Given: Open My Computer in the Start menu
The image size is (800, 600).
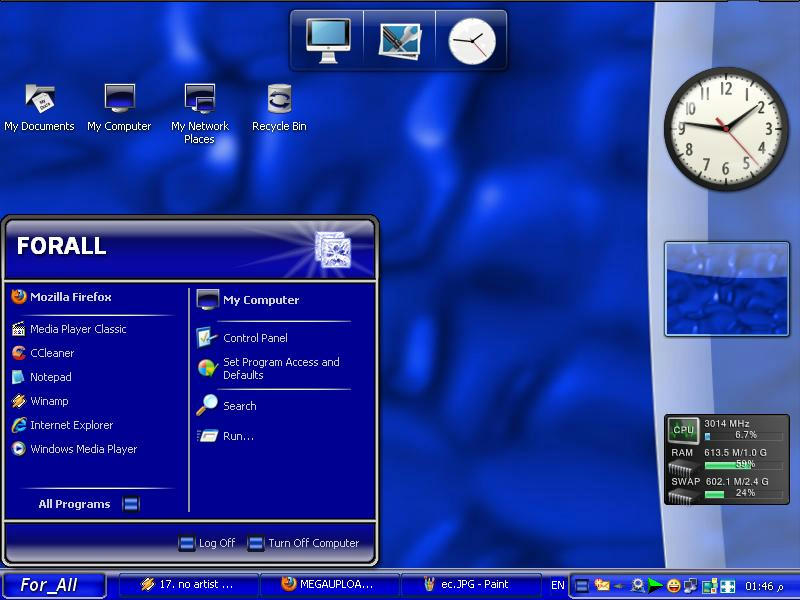Looking at the screenshot, I should [248, 299].
